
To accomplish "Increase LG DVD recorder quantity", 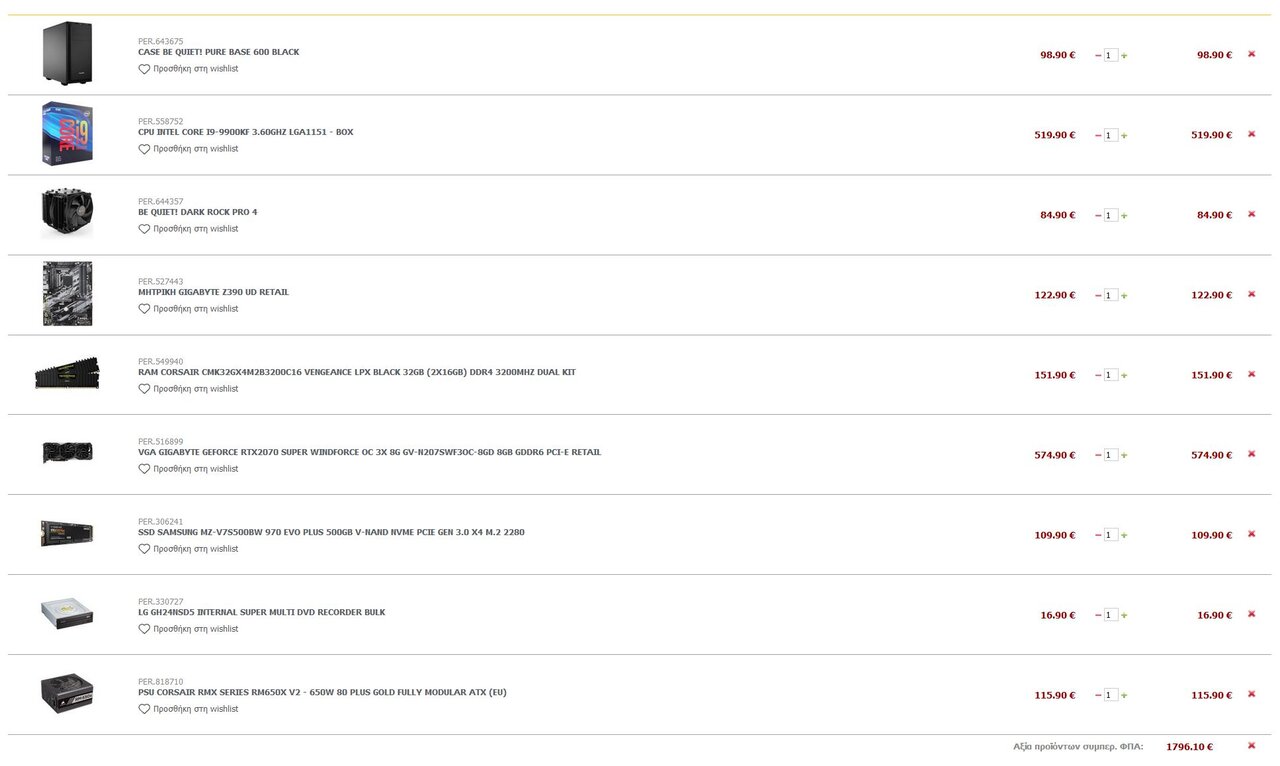I will (x=1124, y=616).
